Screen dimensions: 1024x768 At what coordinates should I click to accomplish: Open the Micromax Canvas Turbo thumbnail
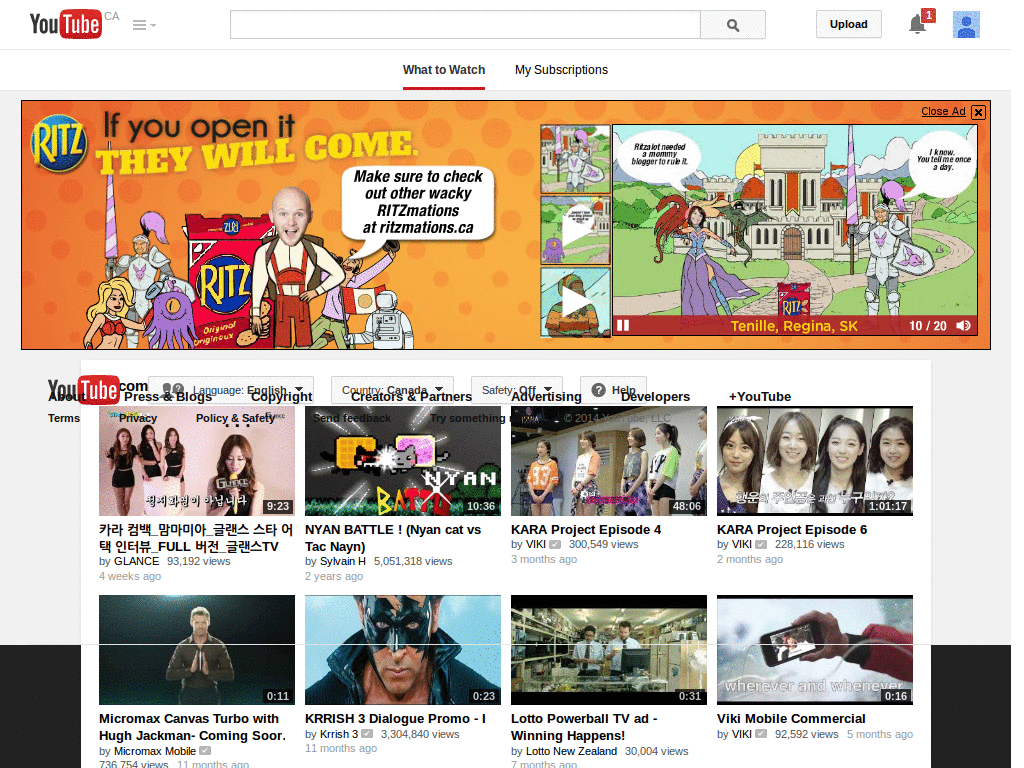click(197, 650)
